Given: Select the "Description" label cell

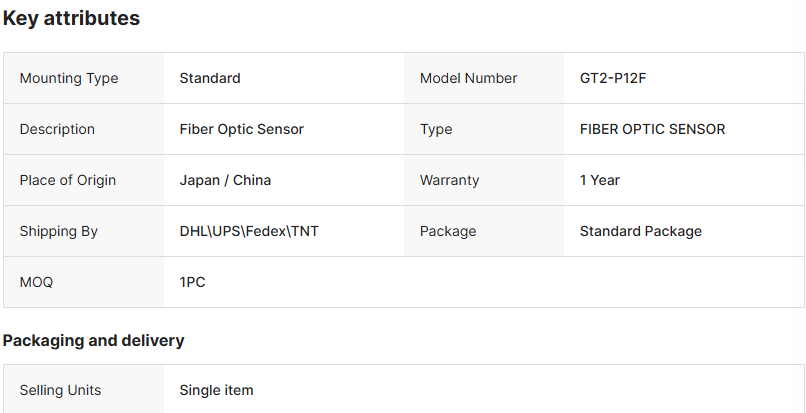Looking at the screenshot, I should (x=57, y=129).
